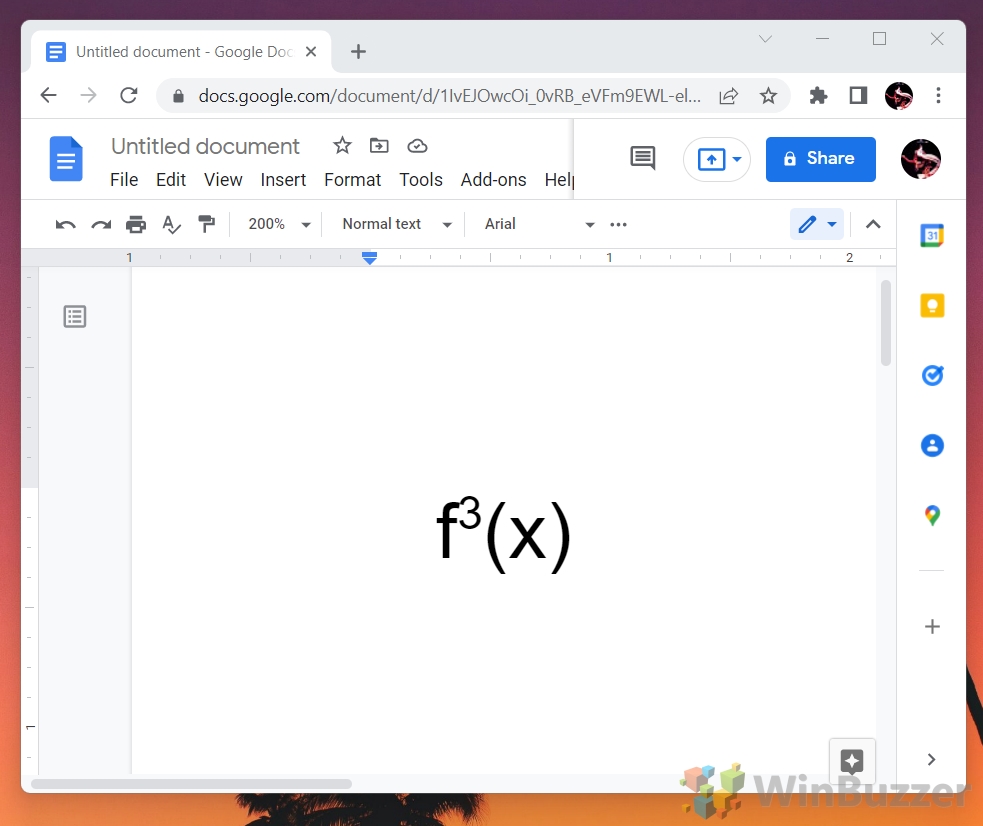Click the docs.google.com address bar
Image resolution: width=983 pixels, height=826 pixels.
(449, 95)
